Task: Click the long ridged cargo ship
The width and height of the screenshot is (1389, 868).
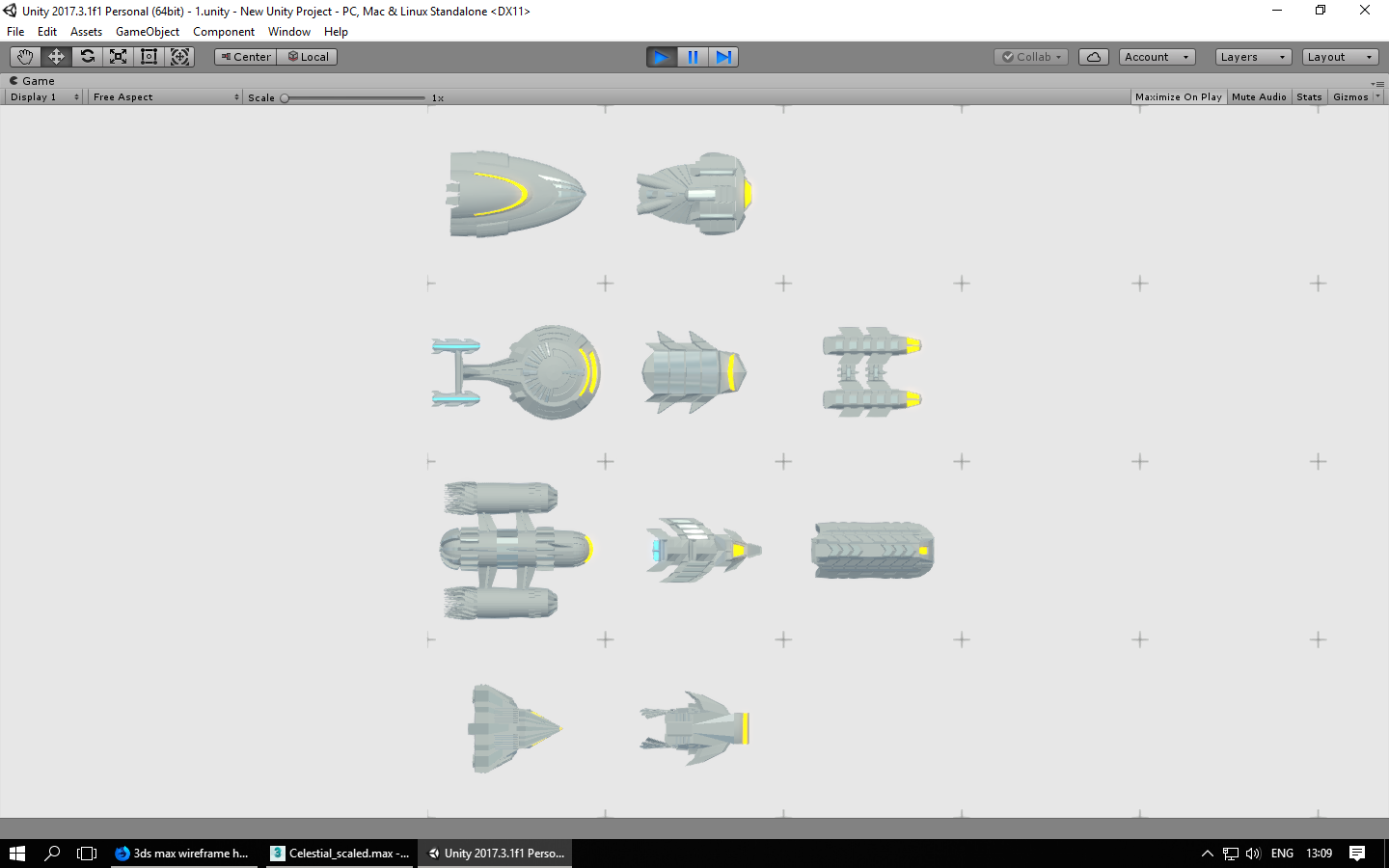Action: [873, 551]
